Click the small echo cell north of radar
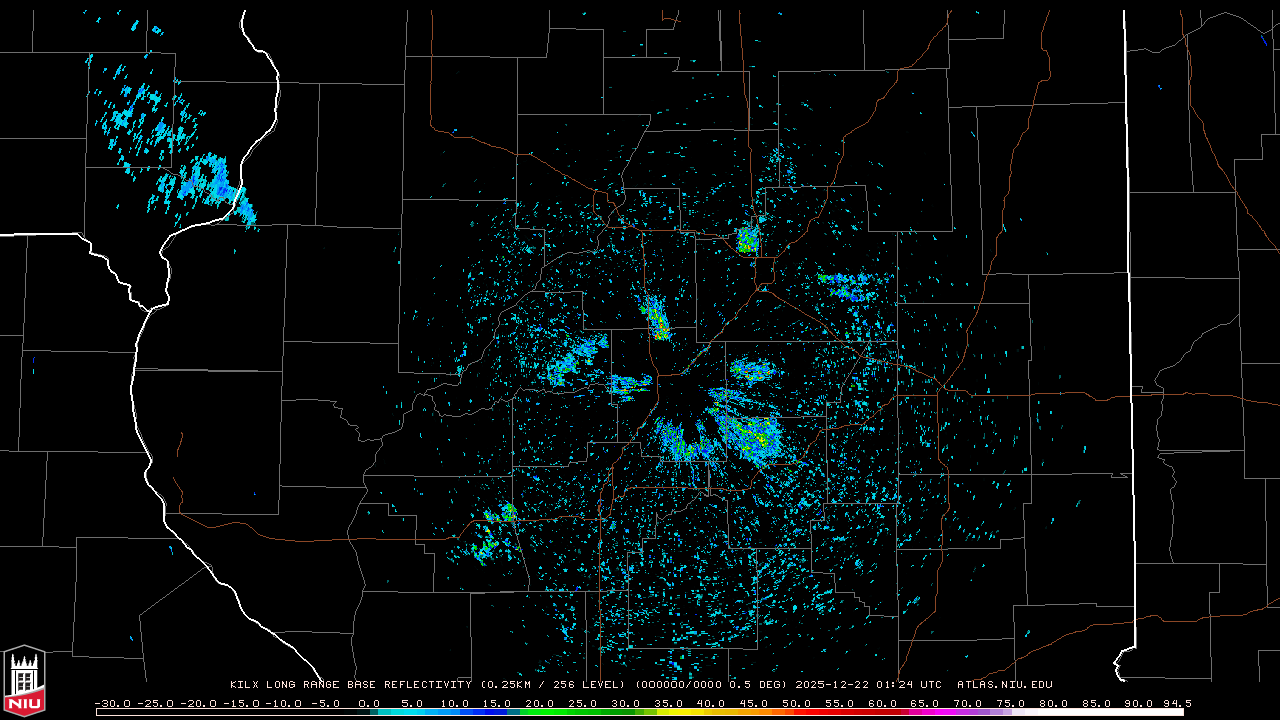 point(747,240)
